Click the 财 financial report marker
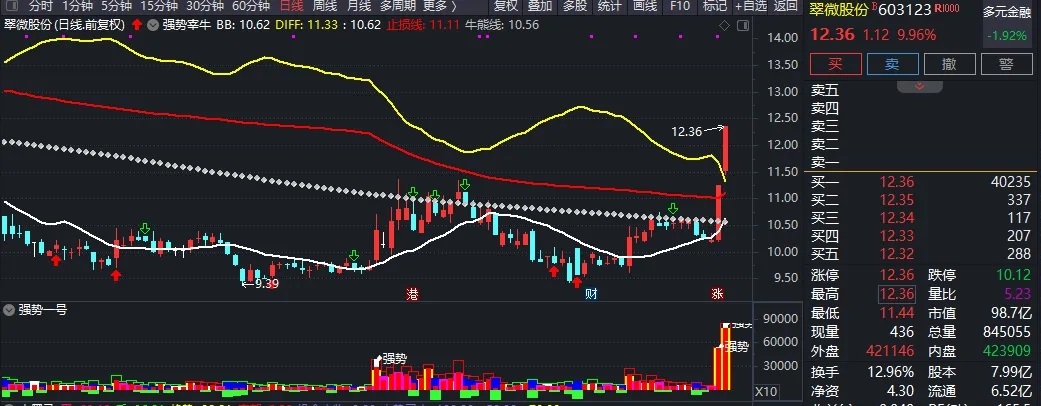The image size is (1041, 406). click(591, 293)
